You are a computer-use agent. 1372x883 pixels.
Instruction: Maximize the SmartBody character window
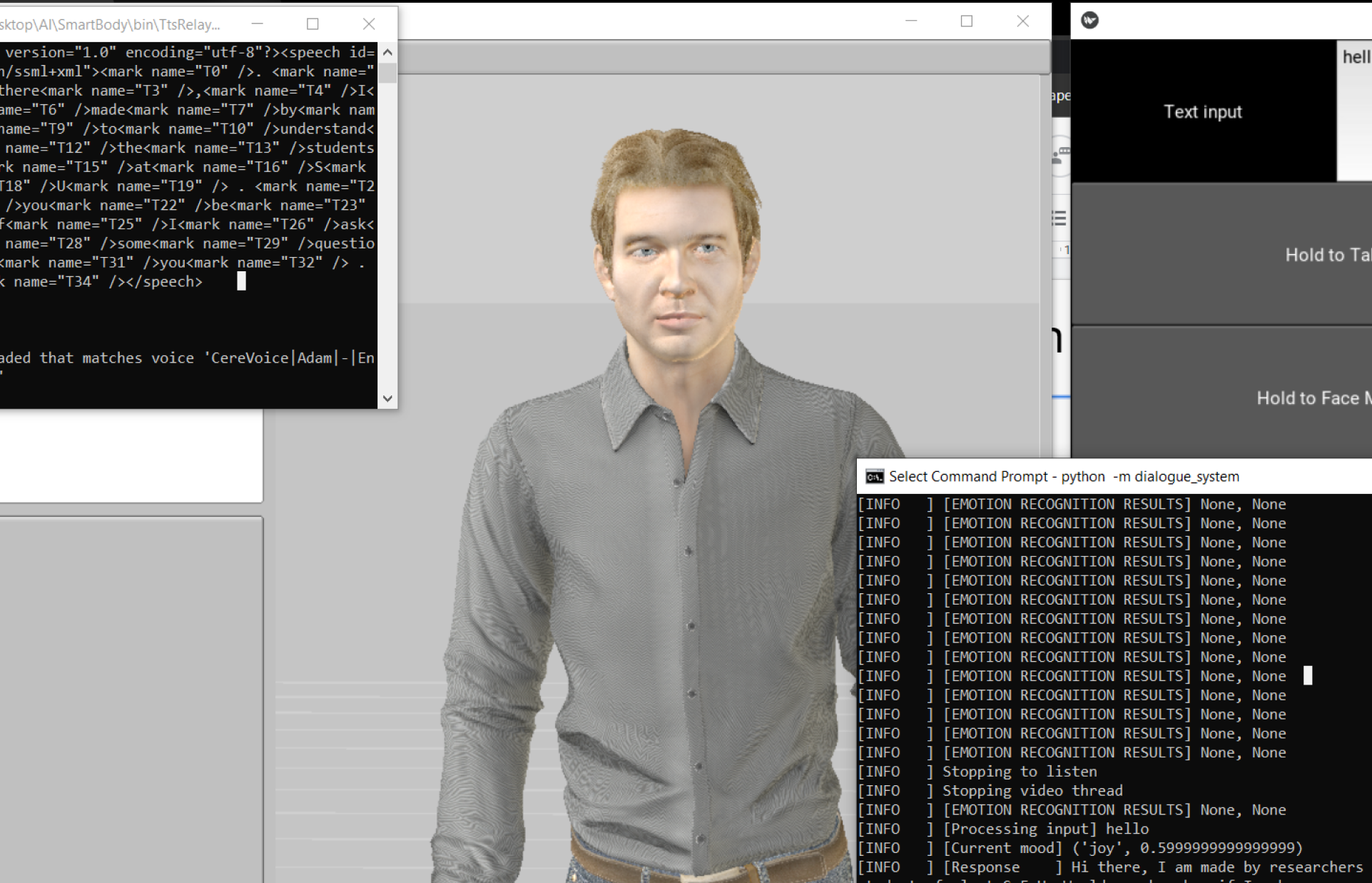pos(967,21)
